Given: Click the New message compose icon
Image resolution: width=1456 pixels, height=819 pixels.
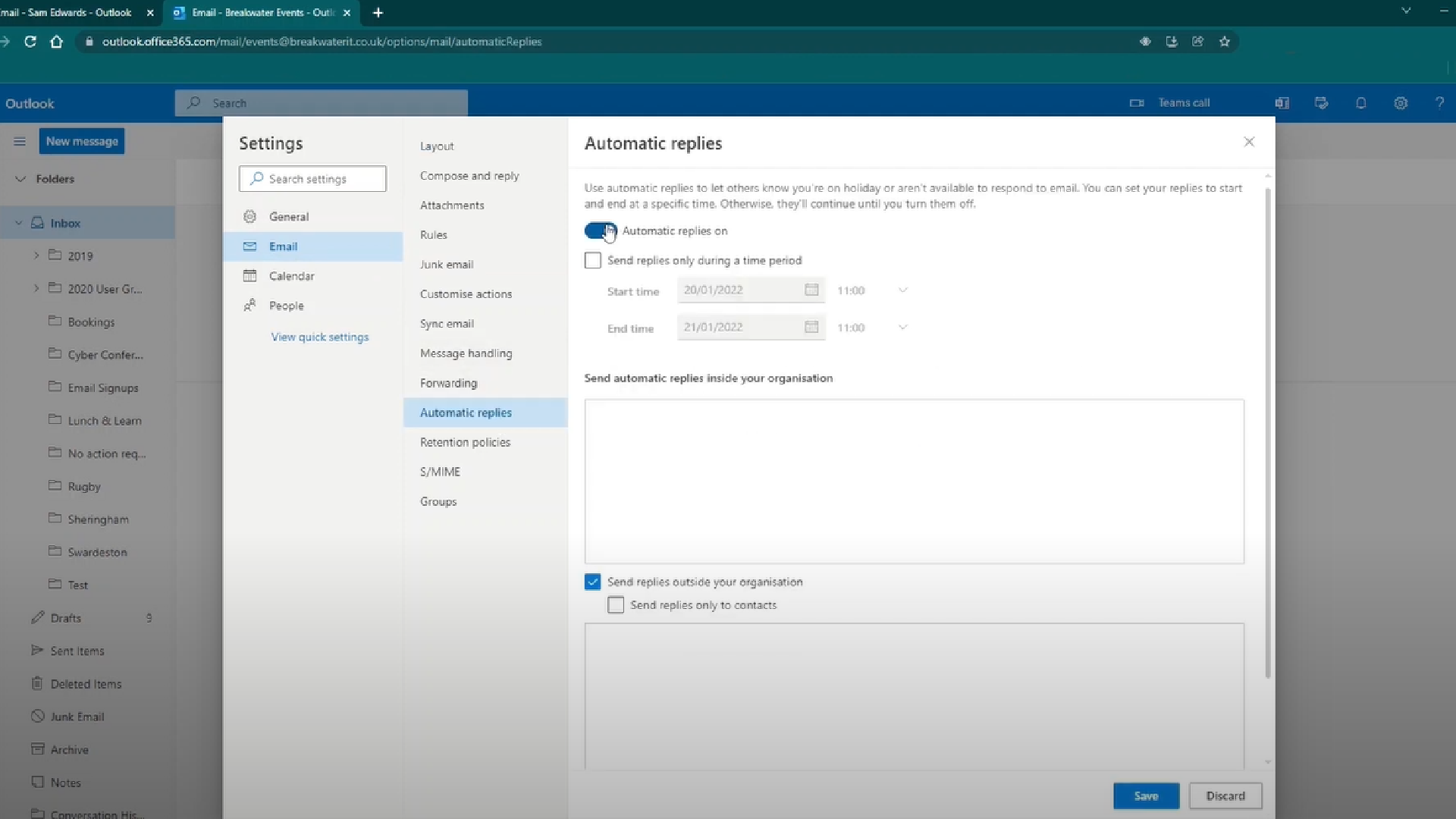Looking at the screenshot, I should coord(82,141).
